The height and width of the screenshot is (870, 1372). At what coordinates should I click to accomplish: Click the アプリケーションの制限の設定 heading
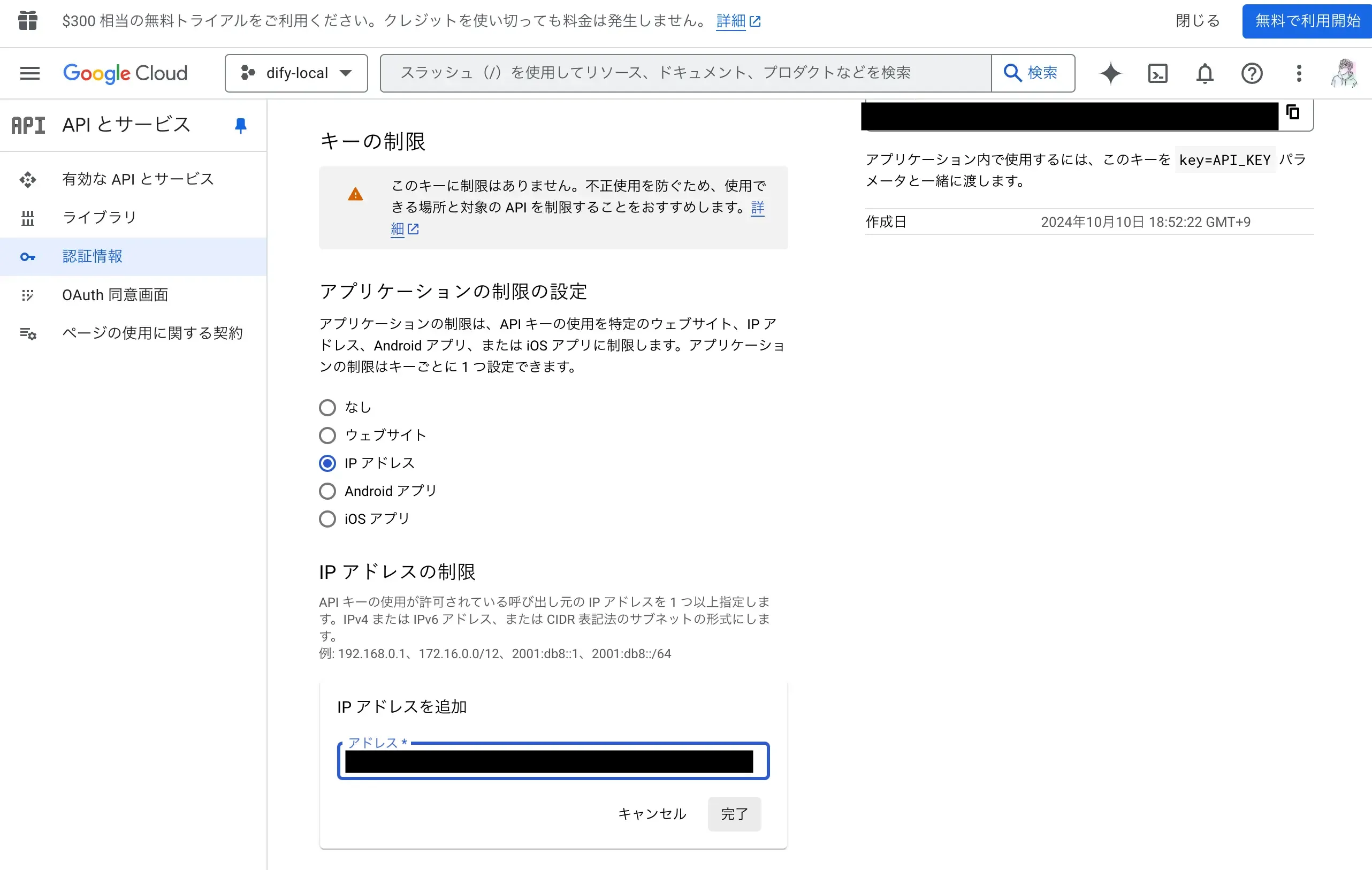(454, 292)
